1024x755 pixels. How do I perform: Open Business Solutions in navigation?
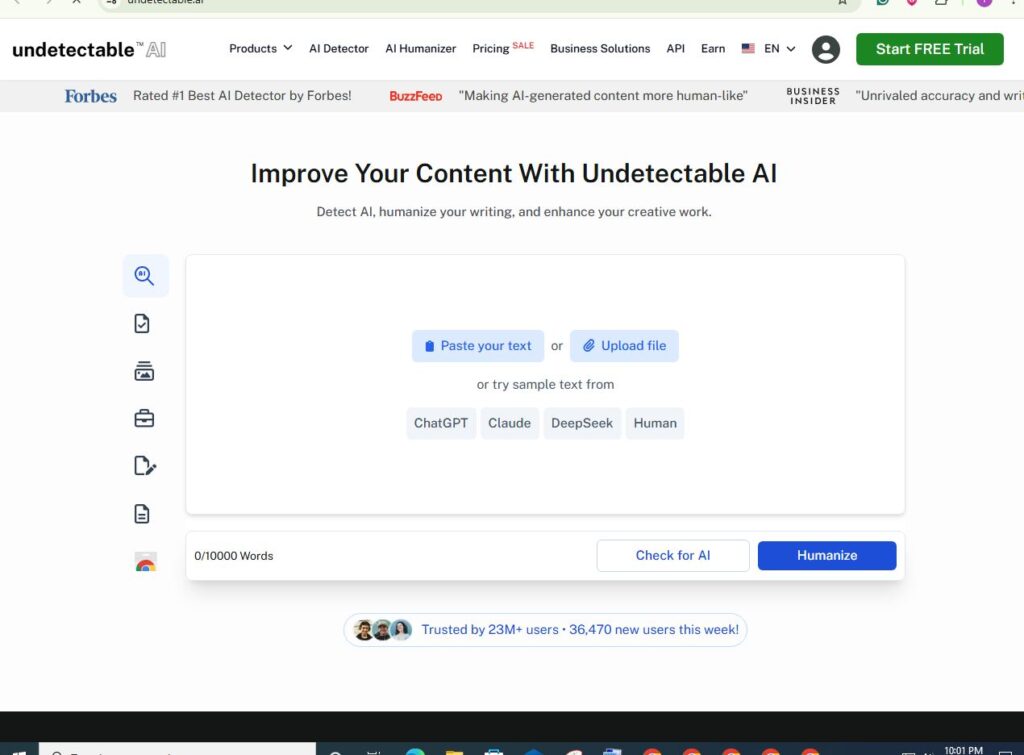pyautogui.click(x=600, y=48)
